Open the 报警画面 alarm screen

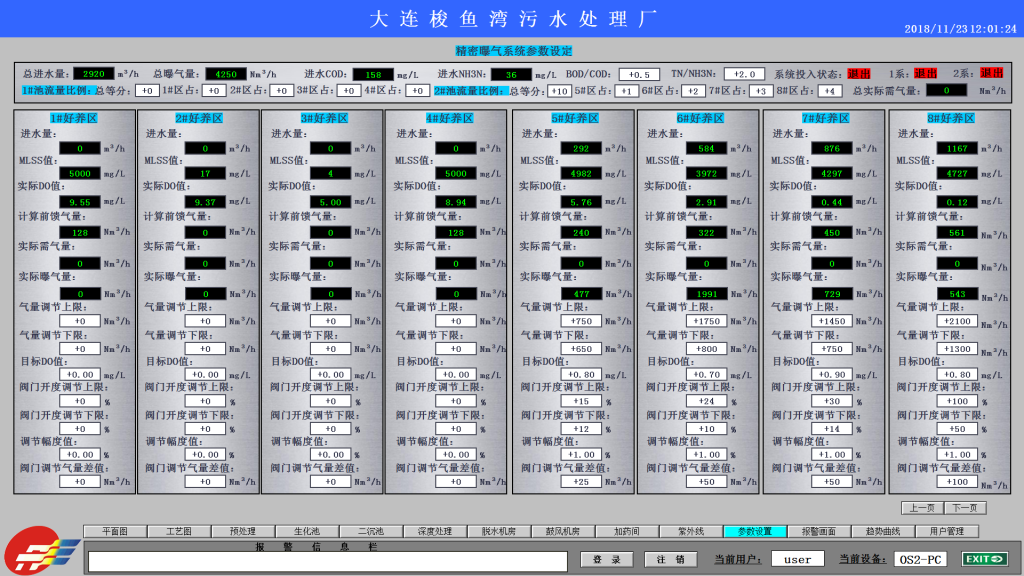pos(819,532)
